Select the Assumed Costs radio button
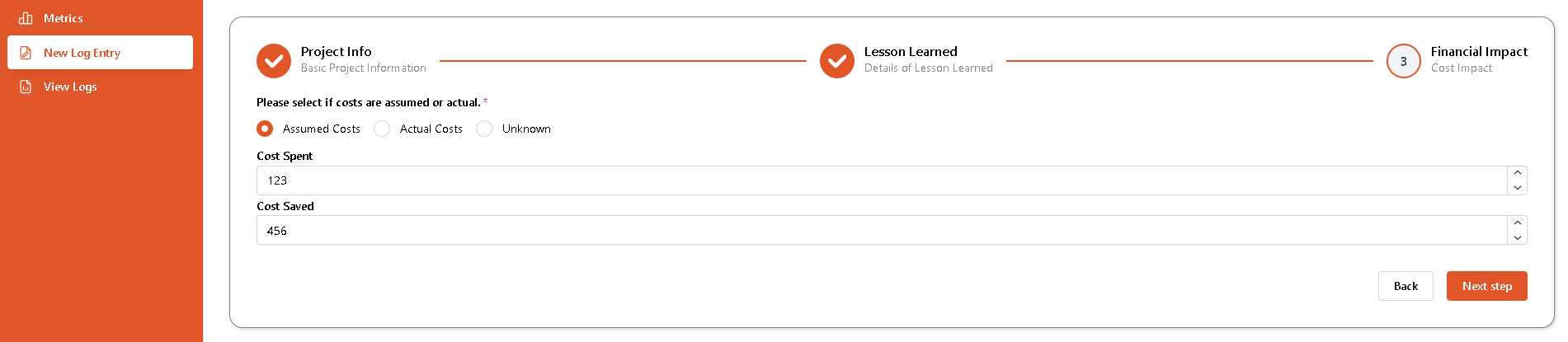 pyautogui.click(x=265, y=129)
